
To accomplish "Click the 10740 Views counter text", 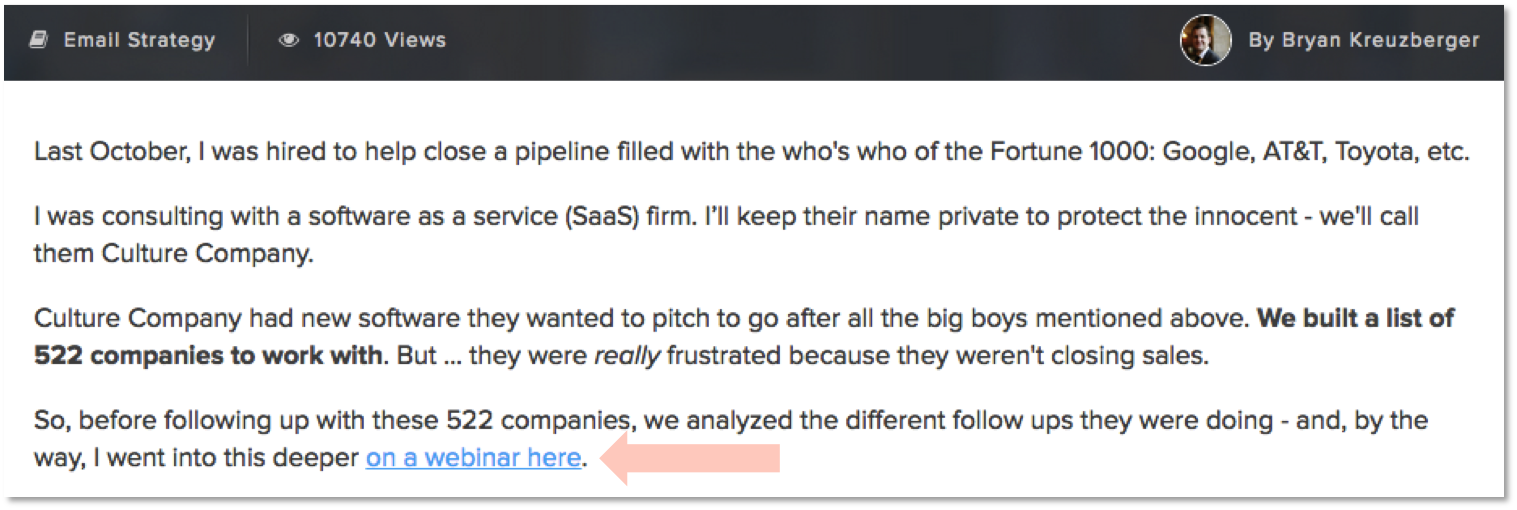I will 380,41.
